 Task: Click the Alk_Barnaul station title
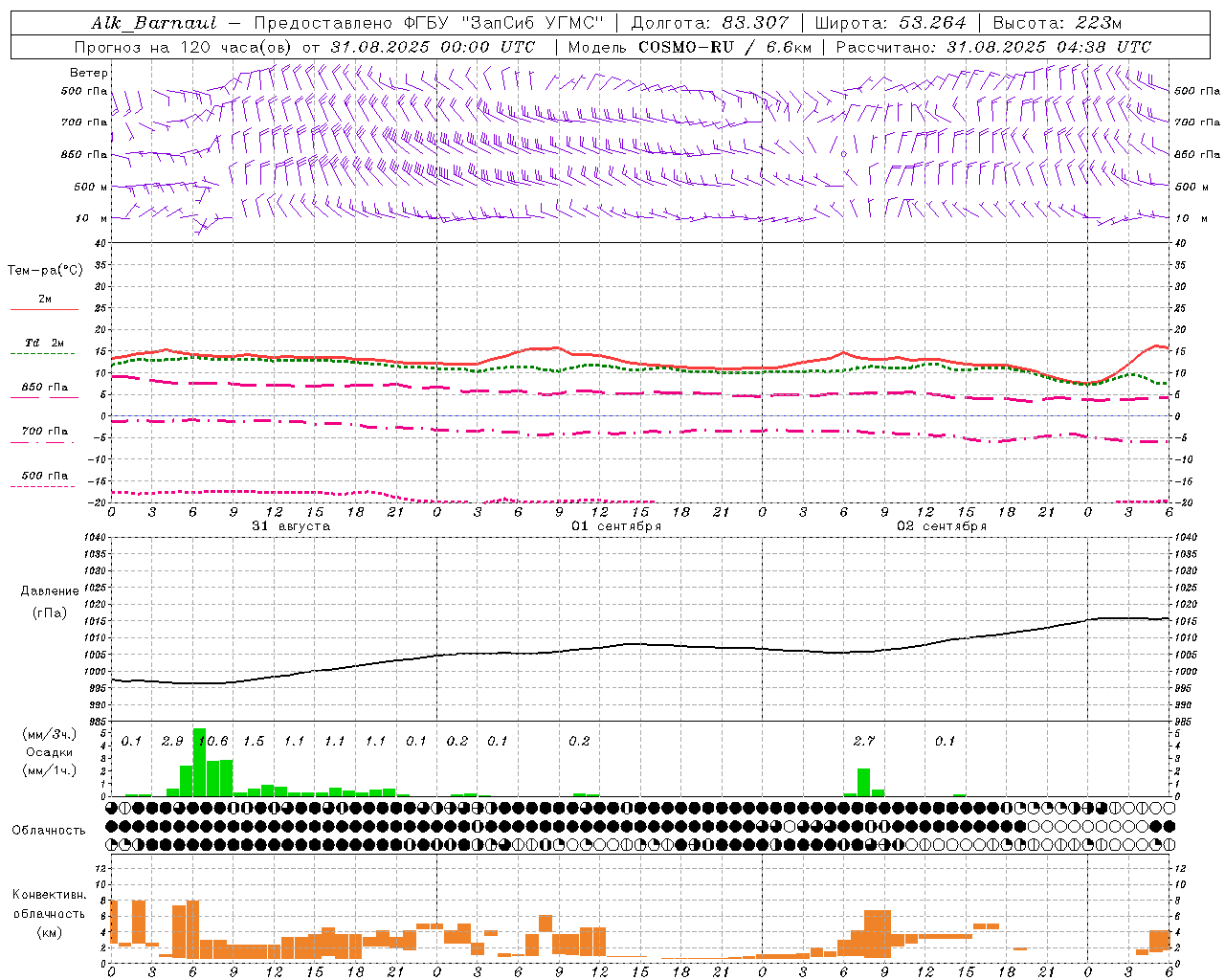tap(154, 23)
